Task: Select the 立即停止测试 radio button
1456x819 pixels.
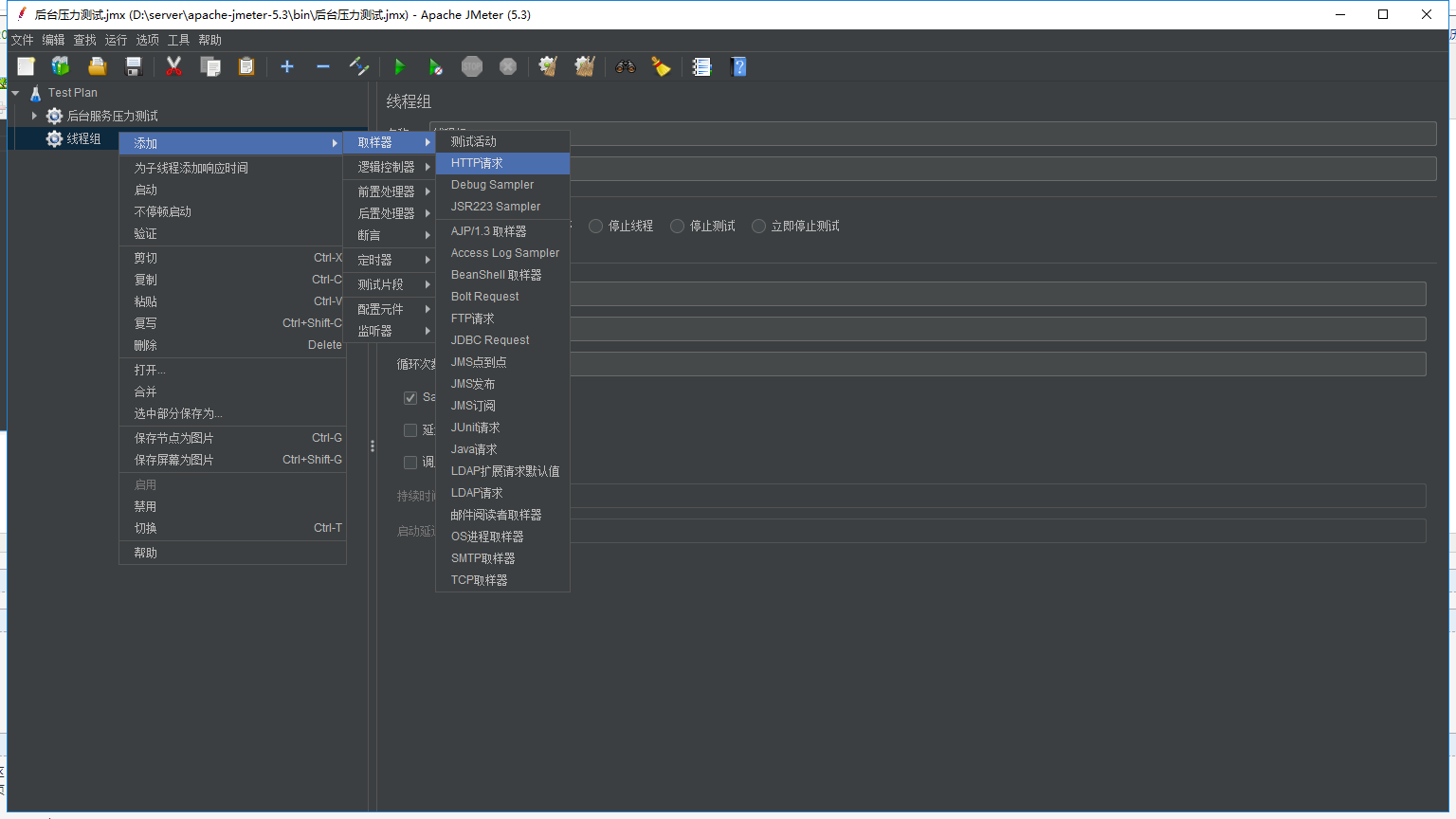Action: [x=758, y=226]
